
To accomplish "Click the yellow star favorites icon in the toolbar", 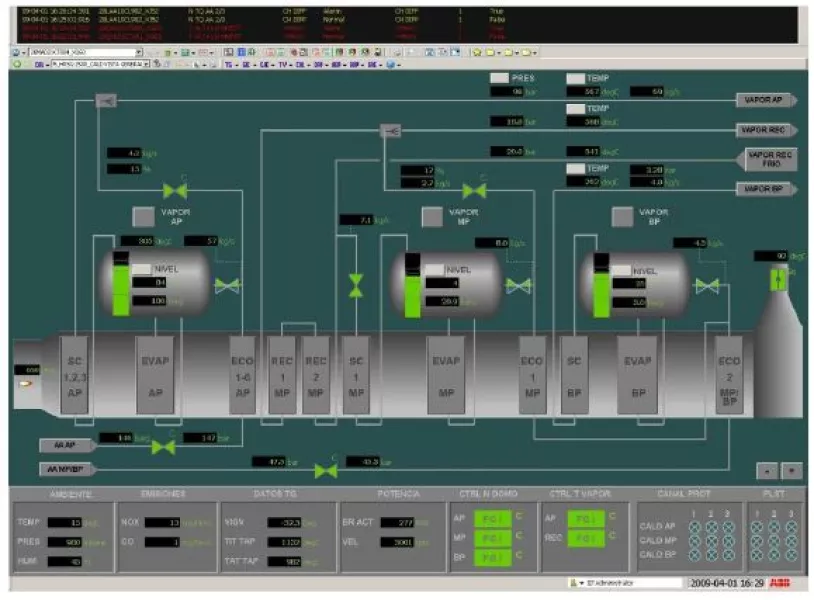I will (478, 52).
